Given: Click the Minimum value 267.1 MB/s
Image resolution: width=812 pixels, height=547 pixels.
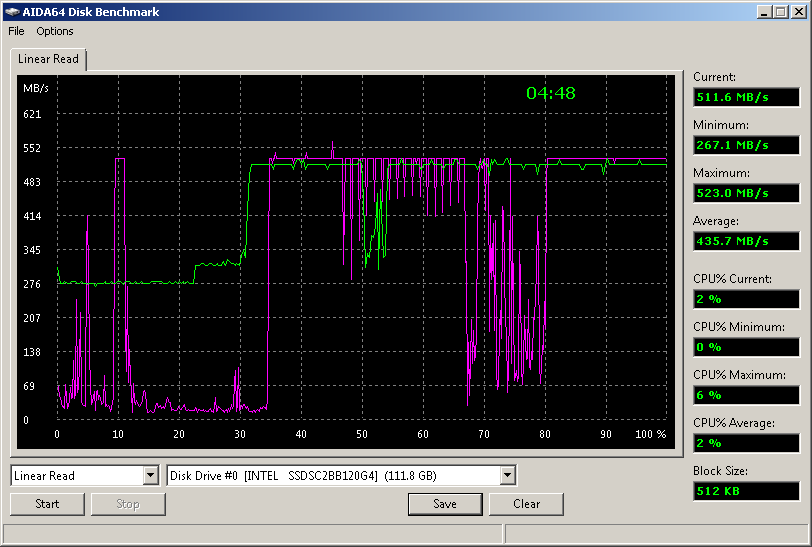Looking at the screenshot, I should (746, 145).
